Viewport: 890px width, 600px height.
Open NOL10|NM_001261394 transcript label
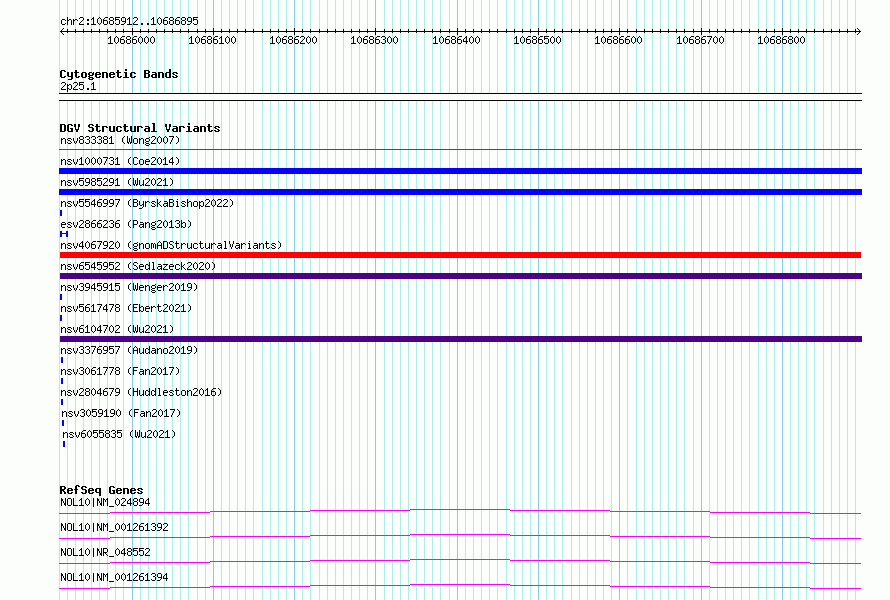coord(114,577)
